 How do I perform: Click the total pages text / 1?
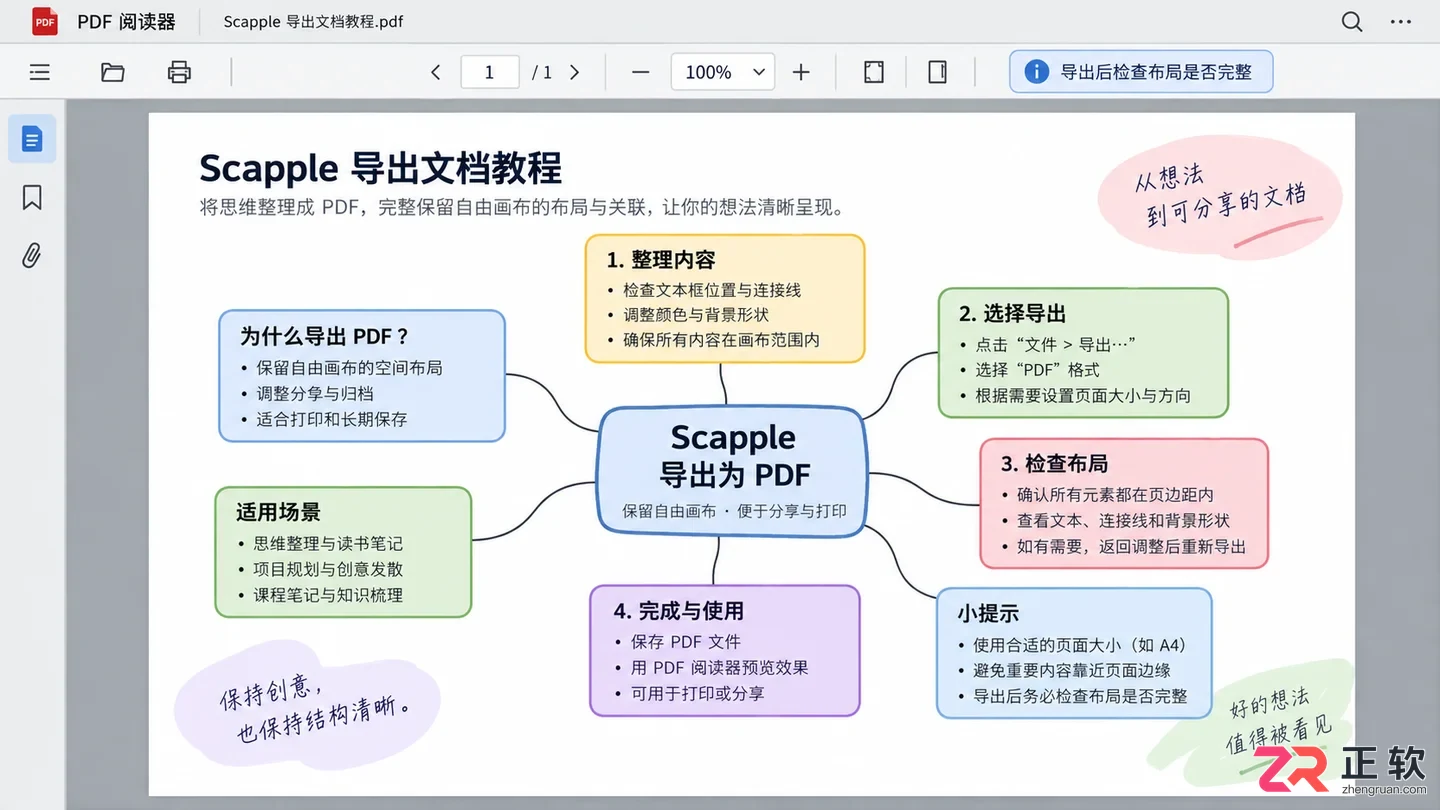(542, 72)
